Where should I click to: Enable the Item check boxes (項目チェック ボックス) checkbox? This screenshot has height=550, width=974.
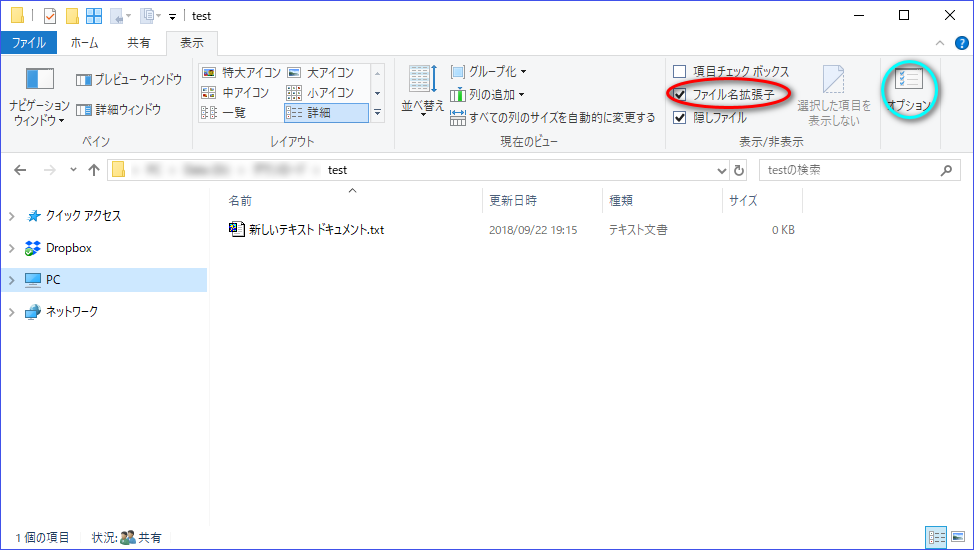click(680, 72)
